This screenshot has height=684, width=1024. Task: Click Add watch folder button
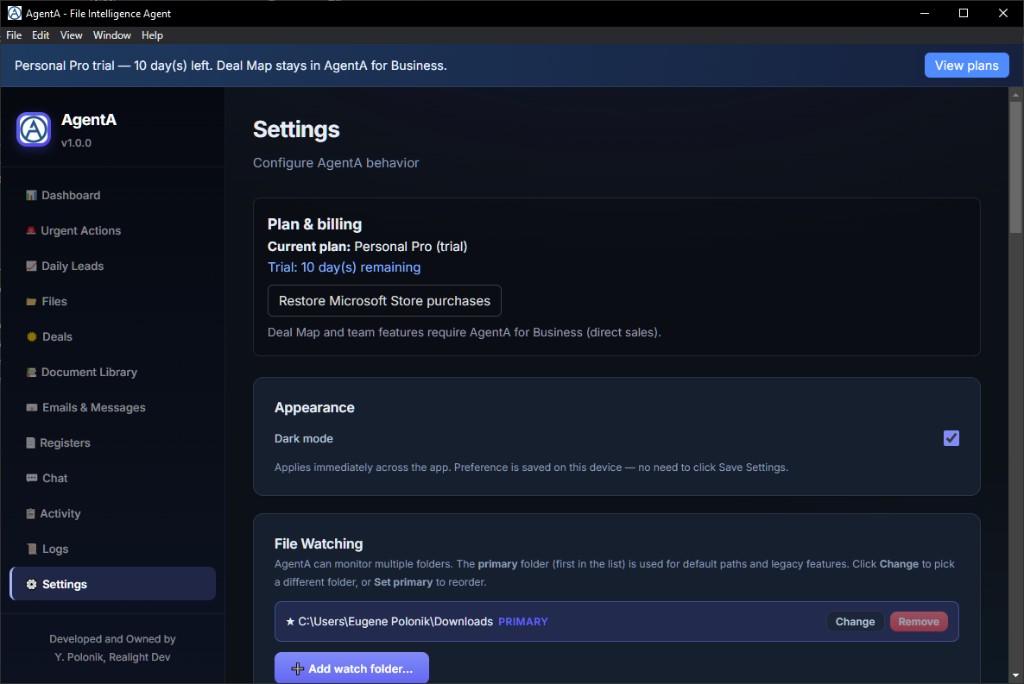point(351,668)
